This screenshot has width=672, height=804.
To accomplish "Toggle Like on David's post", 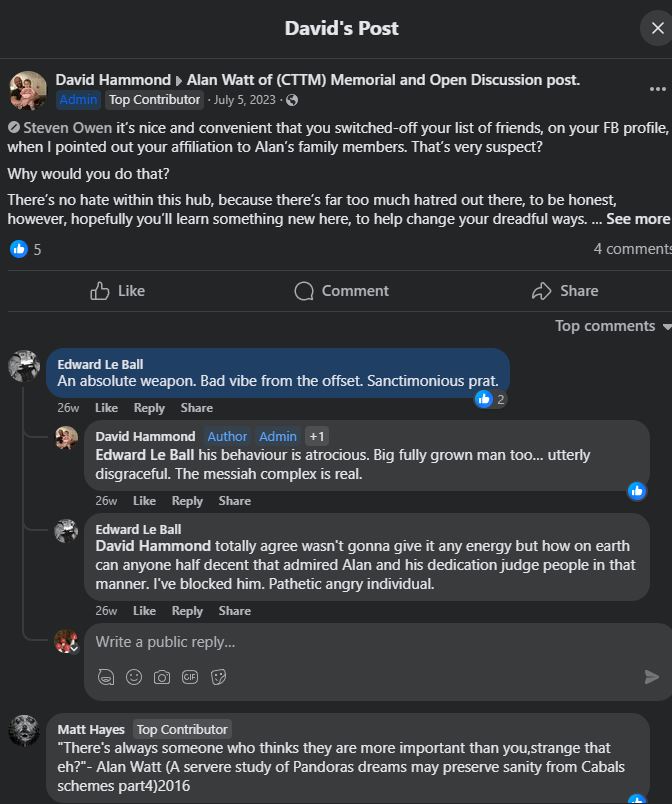I will tap(117, 291).
